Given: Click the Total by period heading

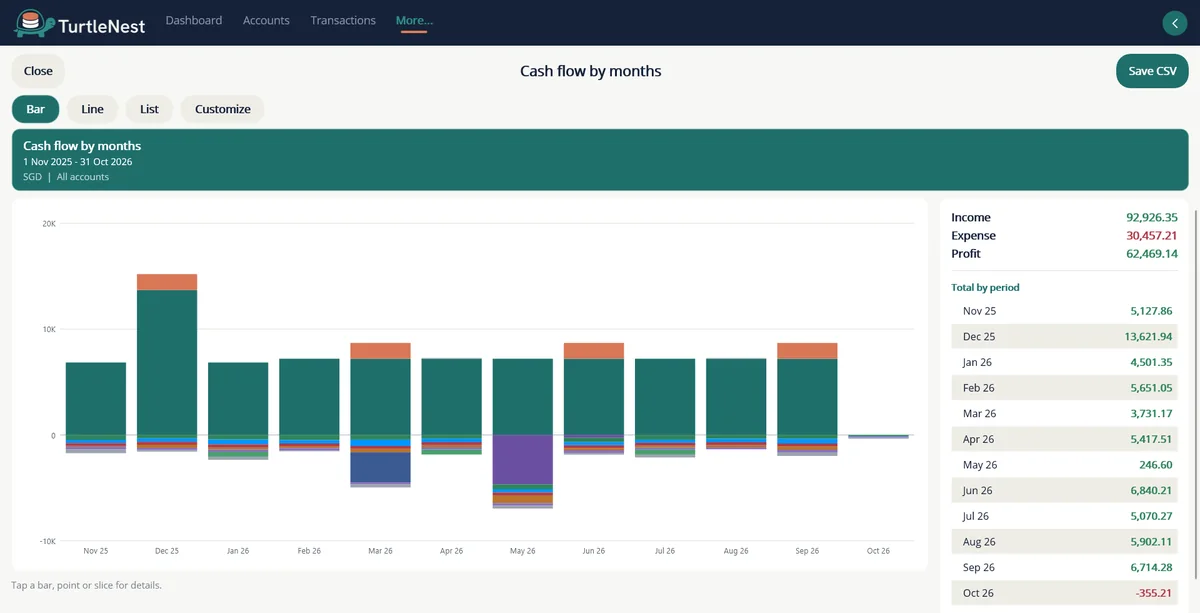Looking at the screenshot, I should [x=985, y=287].
